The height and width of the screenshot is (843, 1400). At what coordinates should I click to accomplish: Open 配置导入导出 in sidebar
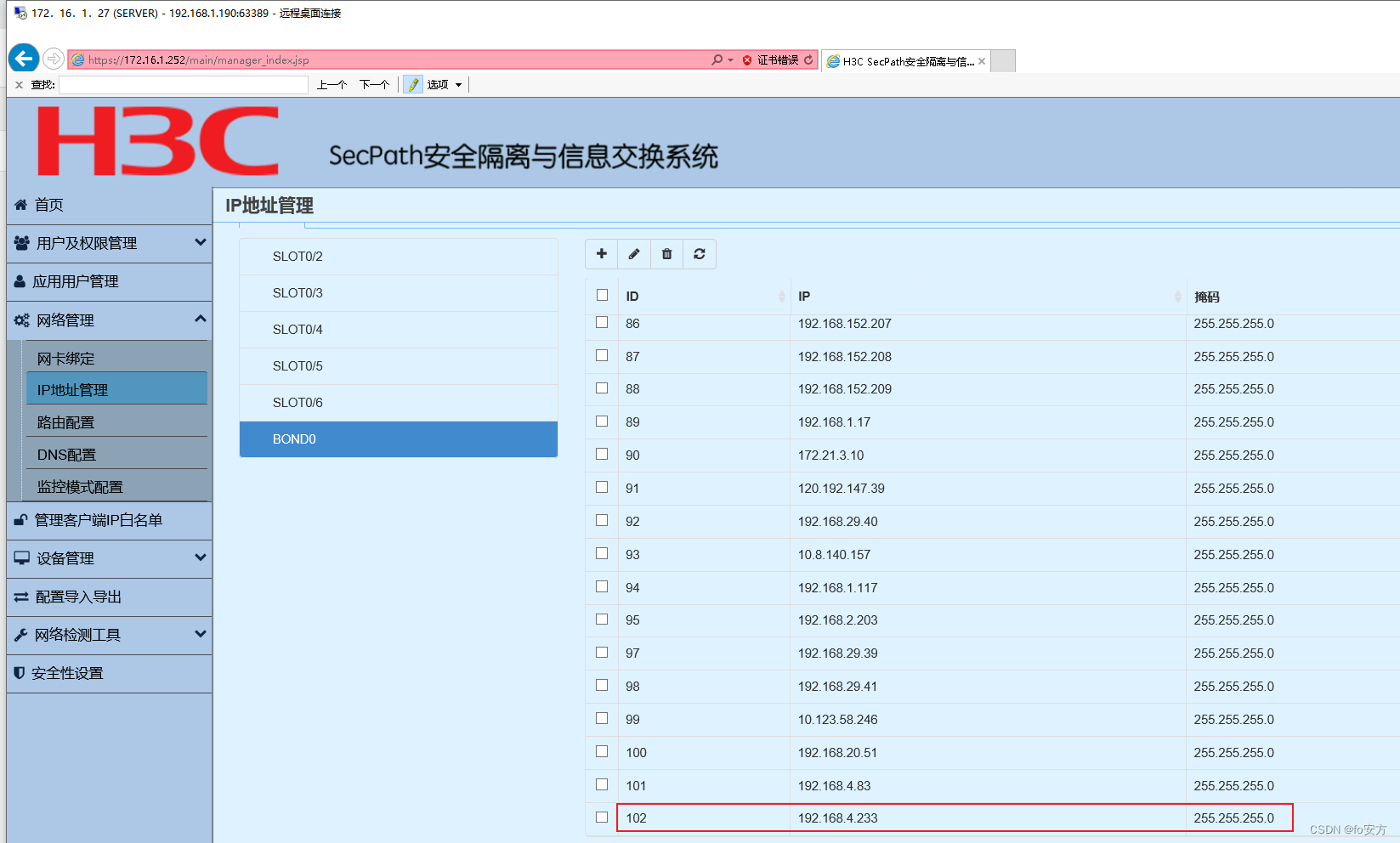(110, 597)
